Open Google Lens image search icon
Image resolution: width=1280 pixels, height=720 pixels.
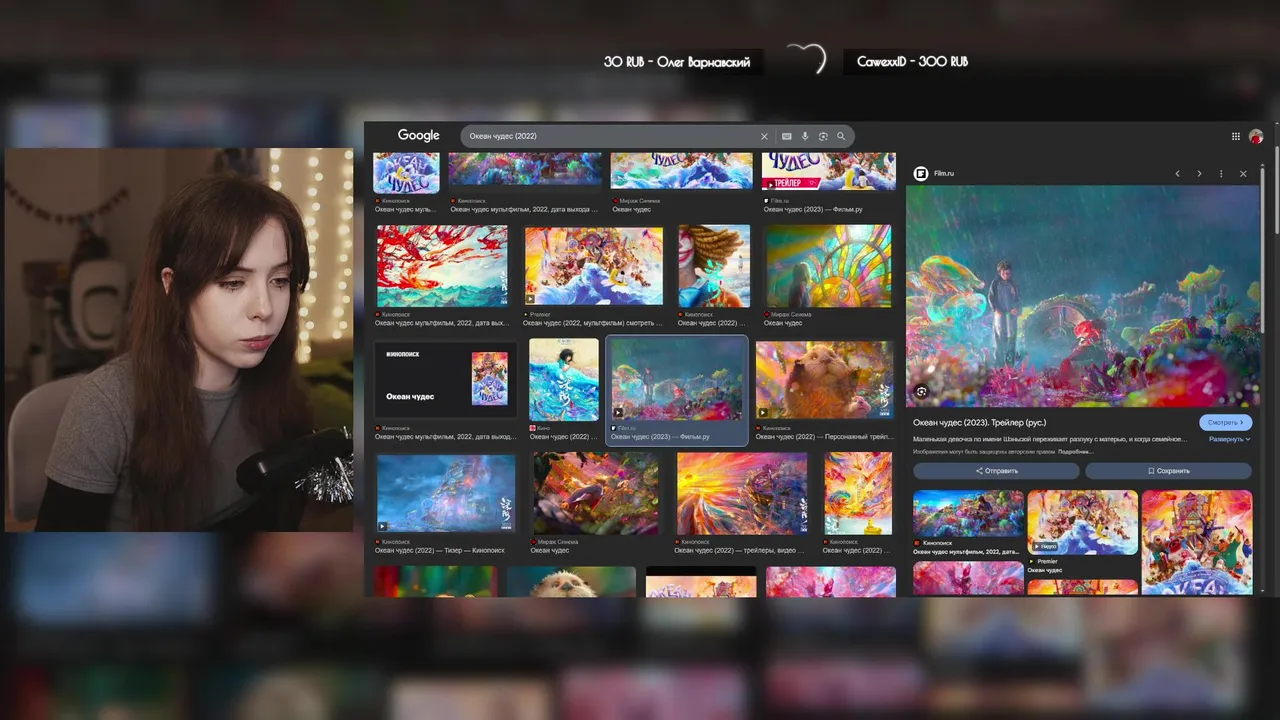(823, 136)
